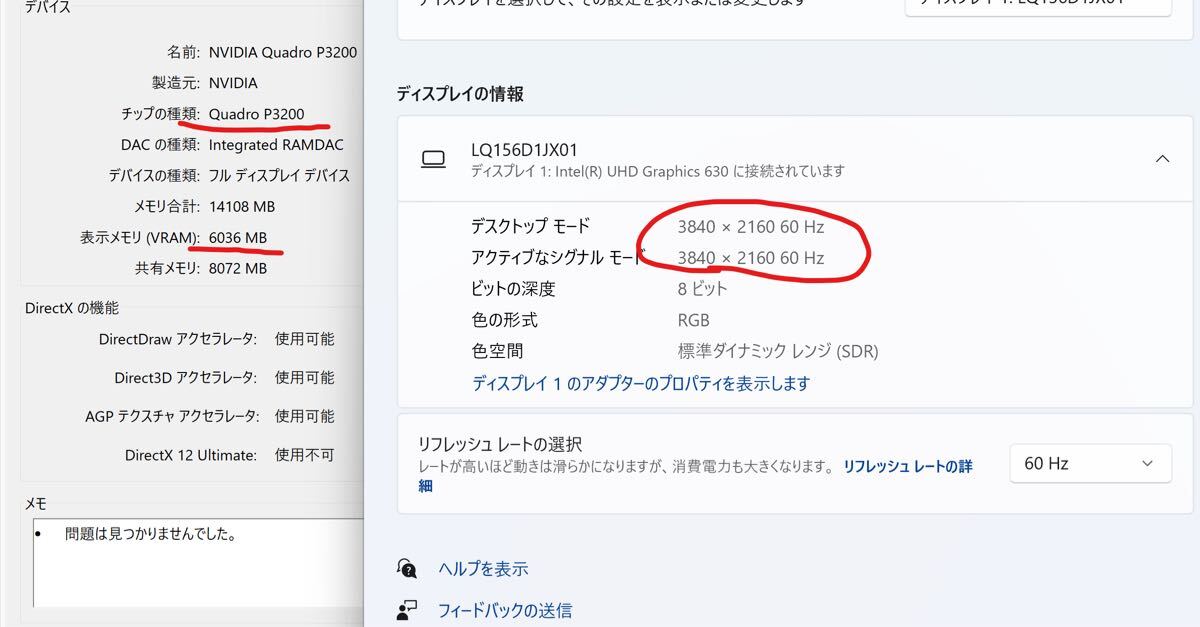
Task: Click the デスクトップ モード resolution value
Action: point(751,227)
